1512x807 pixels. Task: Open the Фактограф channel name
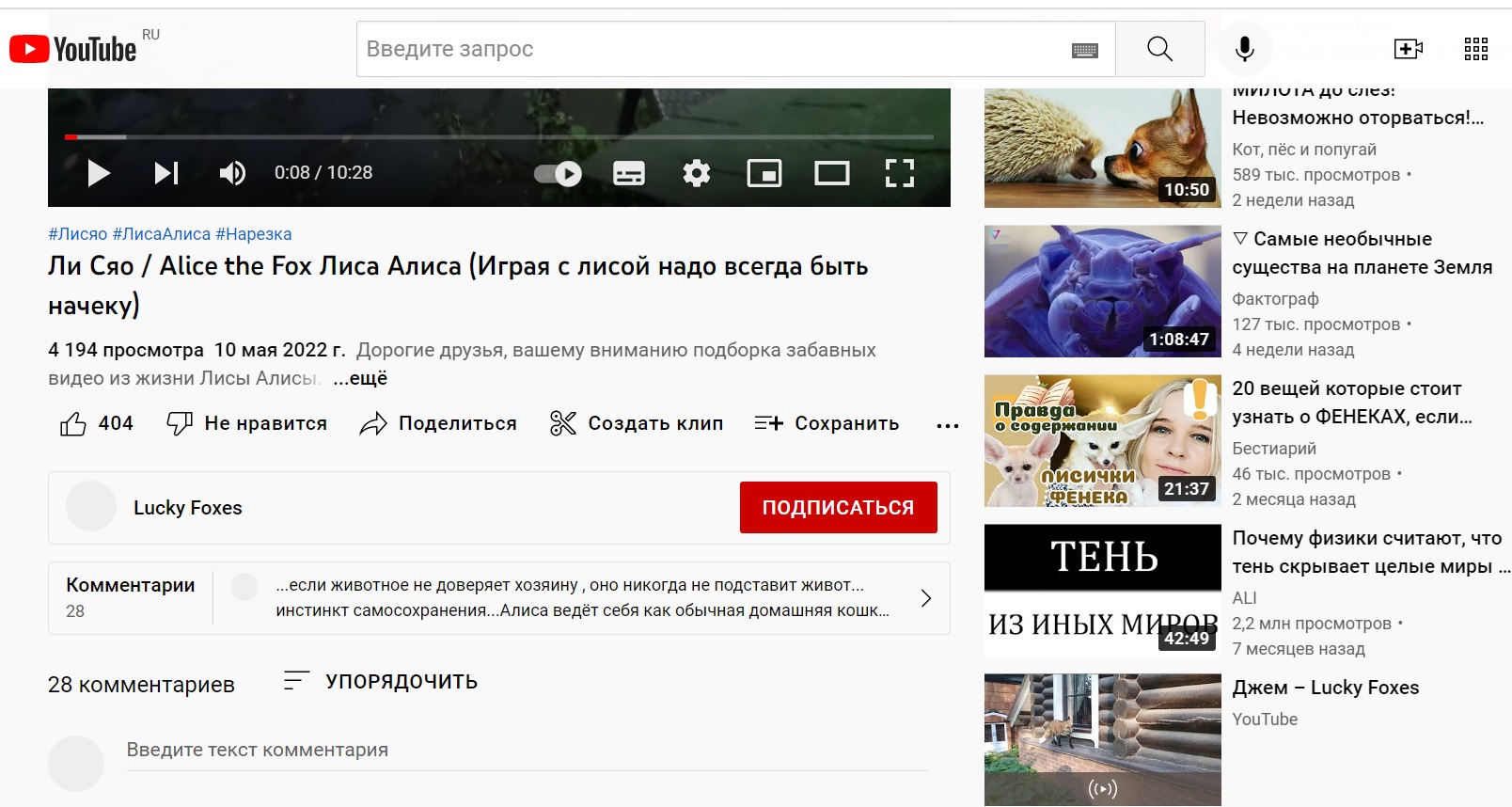1276,299
